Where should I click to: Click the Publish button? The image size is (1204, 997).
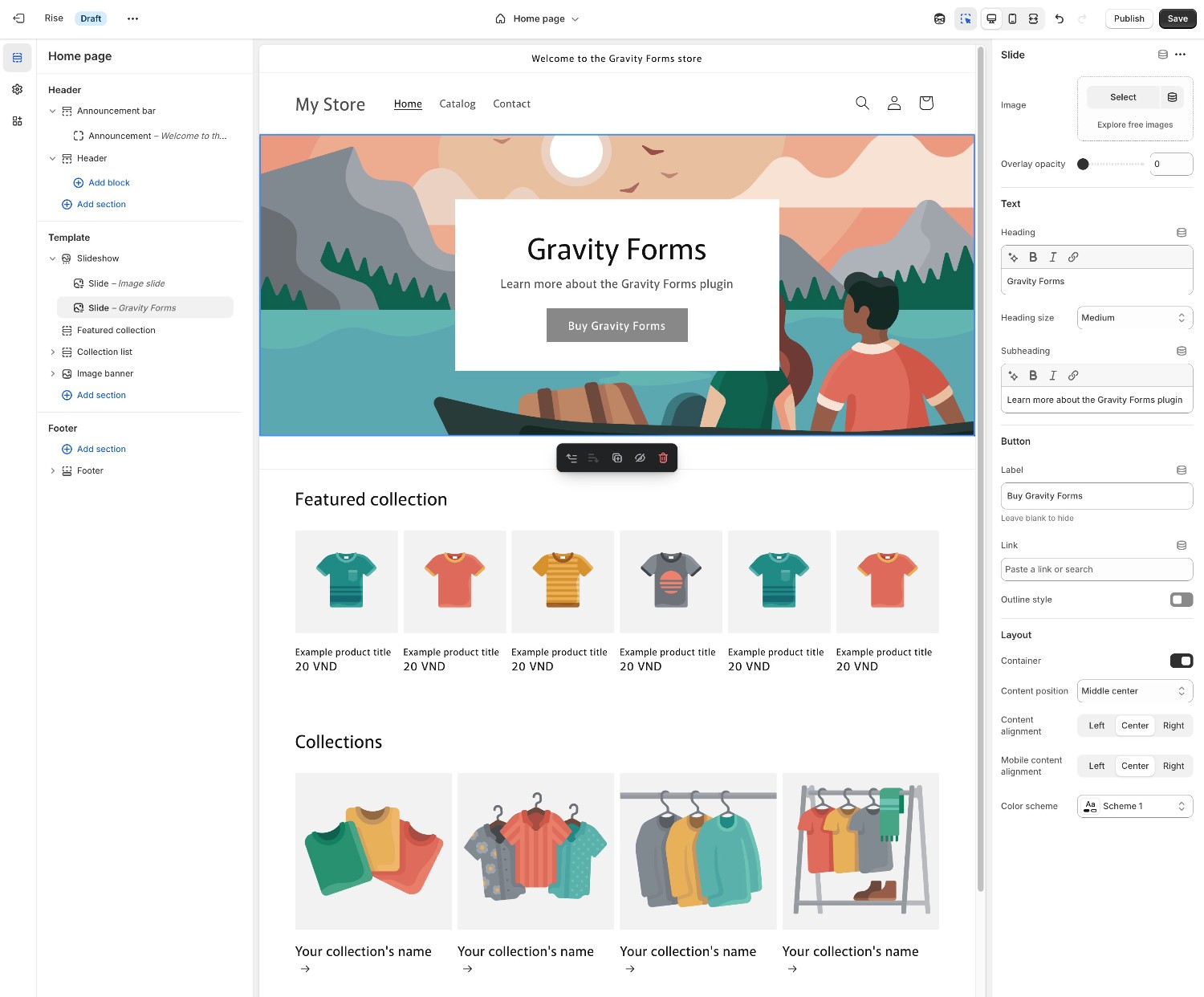[1129, 18]
